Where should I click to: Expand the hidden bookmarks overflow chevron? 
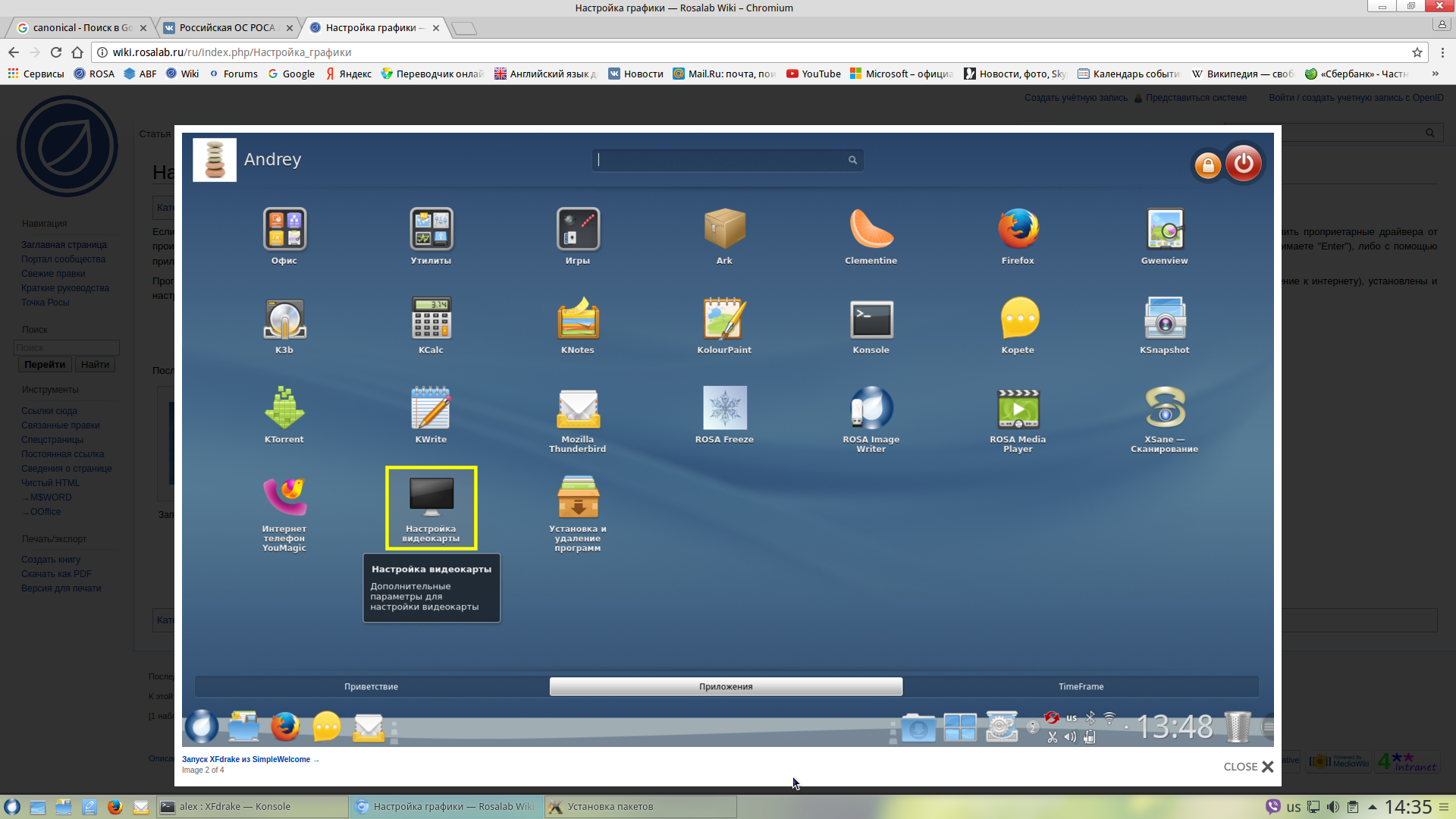[1435, 74]
